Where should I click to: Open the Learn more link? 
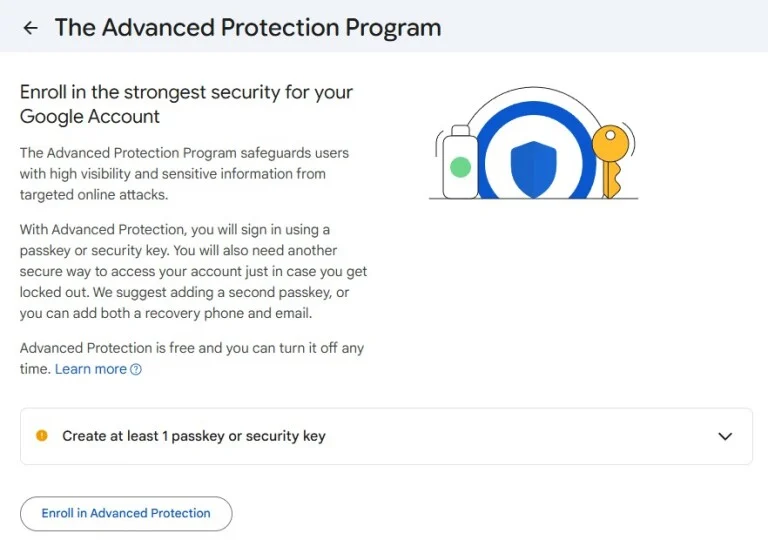[x=90, y=369]
